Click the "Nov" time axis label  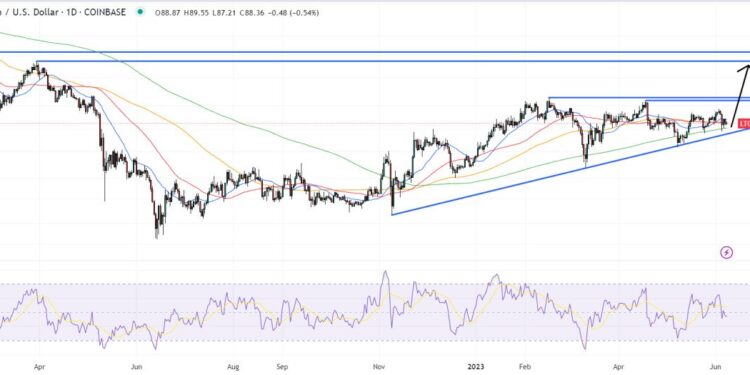[x=379, y=366]
